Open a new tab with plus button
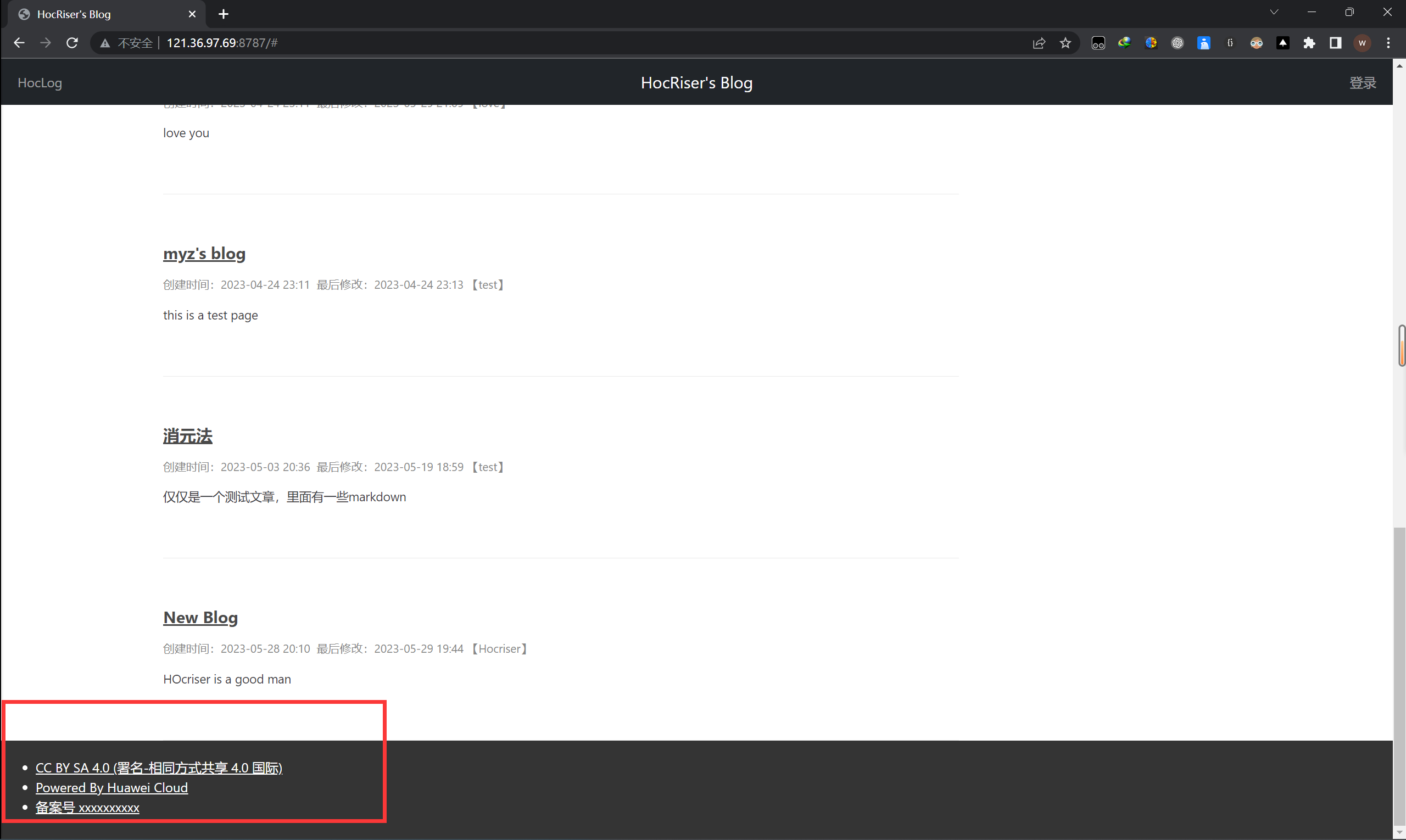Viewport: 1406px width, 840px height. point(224,14)
